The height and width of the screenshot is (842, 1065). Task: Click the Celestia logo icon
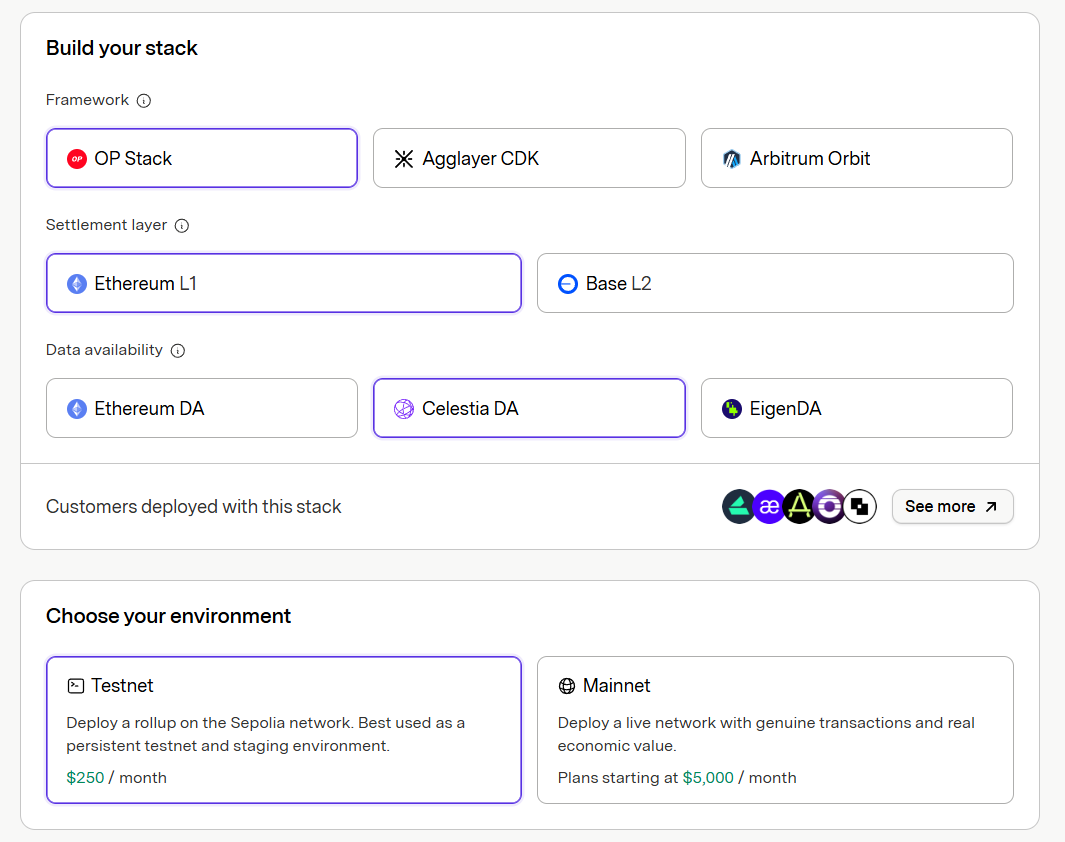click(x=404, y=408)
